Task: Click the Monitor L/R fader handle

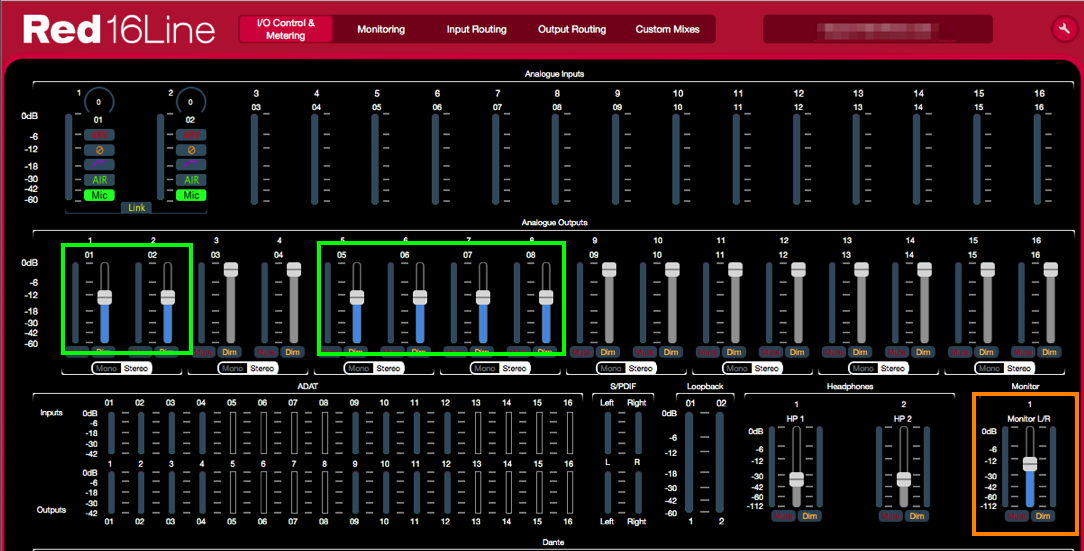Action: pos(1030,464)
